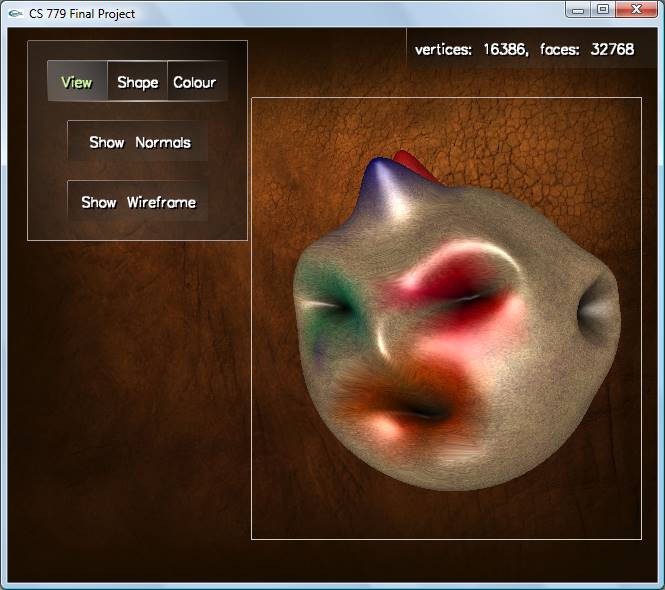Open the Shape tab
The image size is (665, 590).
click(137, 82)
